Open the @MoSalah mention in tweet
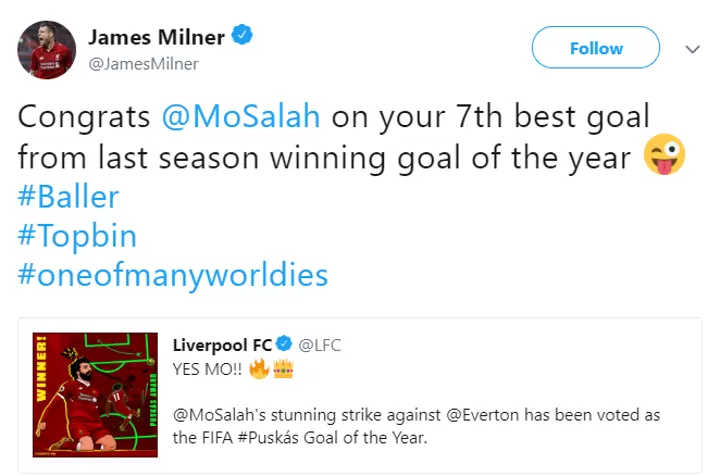The width and height of the screenshot is (720, 476). point(241,116)
